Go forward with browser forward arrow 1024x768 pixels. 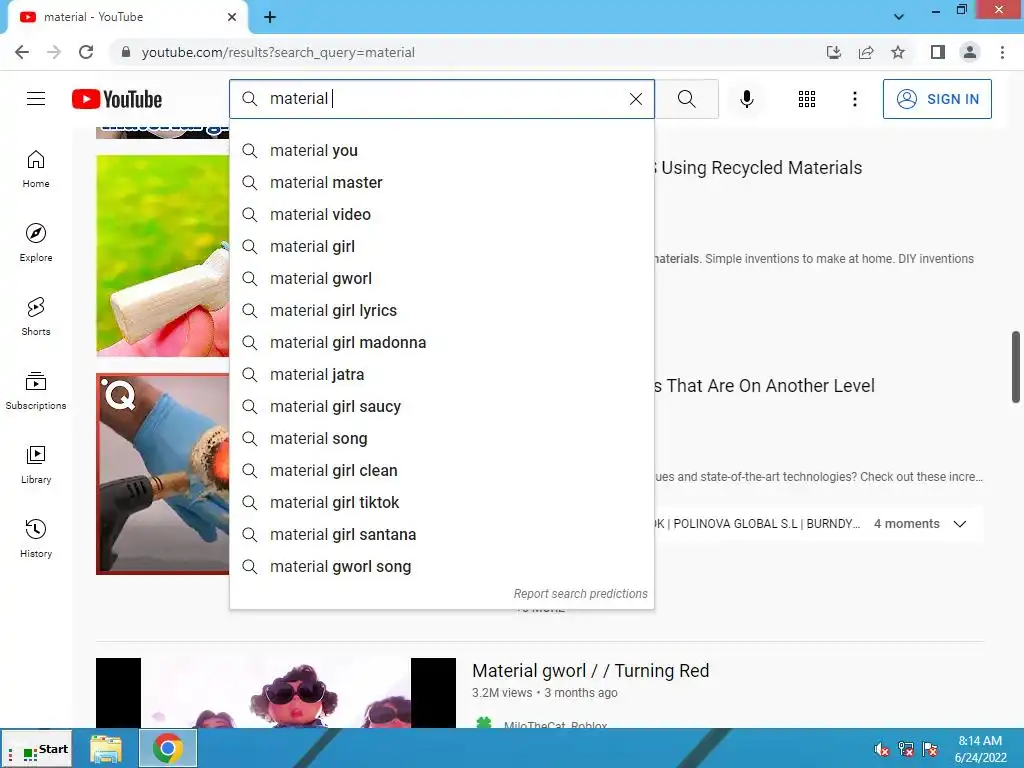tap(54, 52)
